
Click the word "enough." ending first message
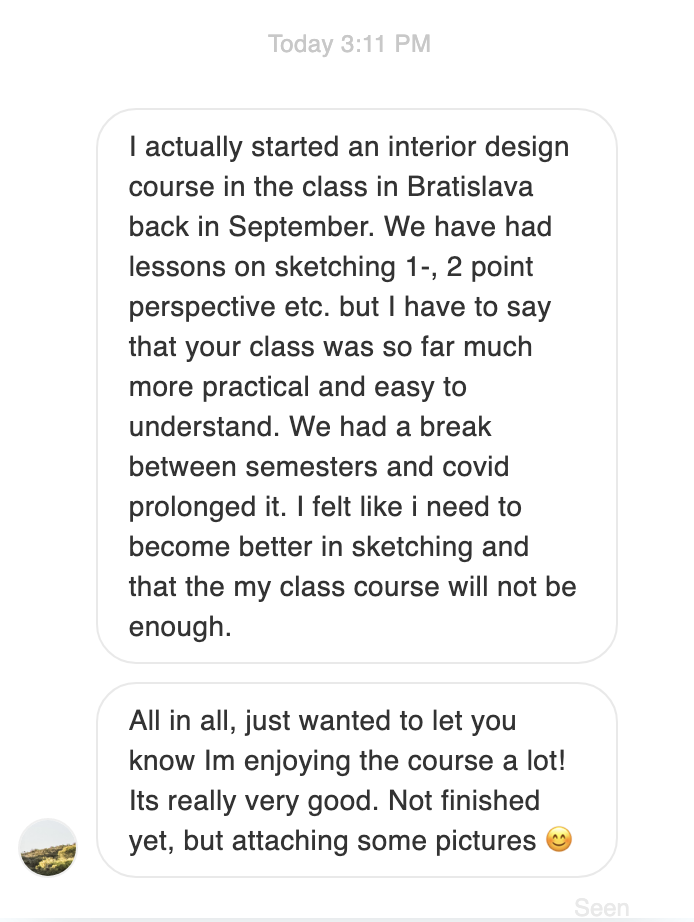click(178, 627)
